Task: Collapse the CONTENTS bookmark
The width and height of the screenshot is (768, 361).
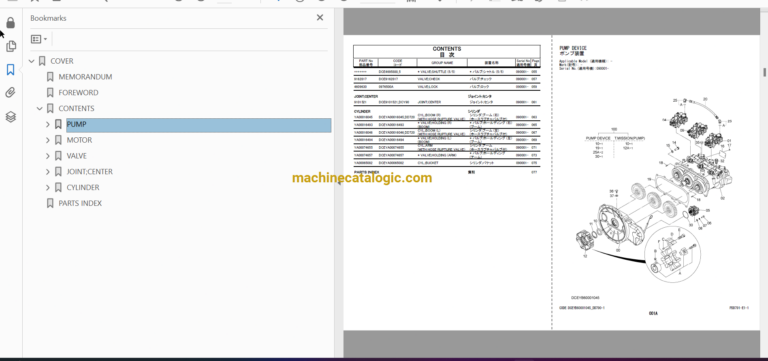Action: [x=40, y=109]
